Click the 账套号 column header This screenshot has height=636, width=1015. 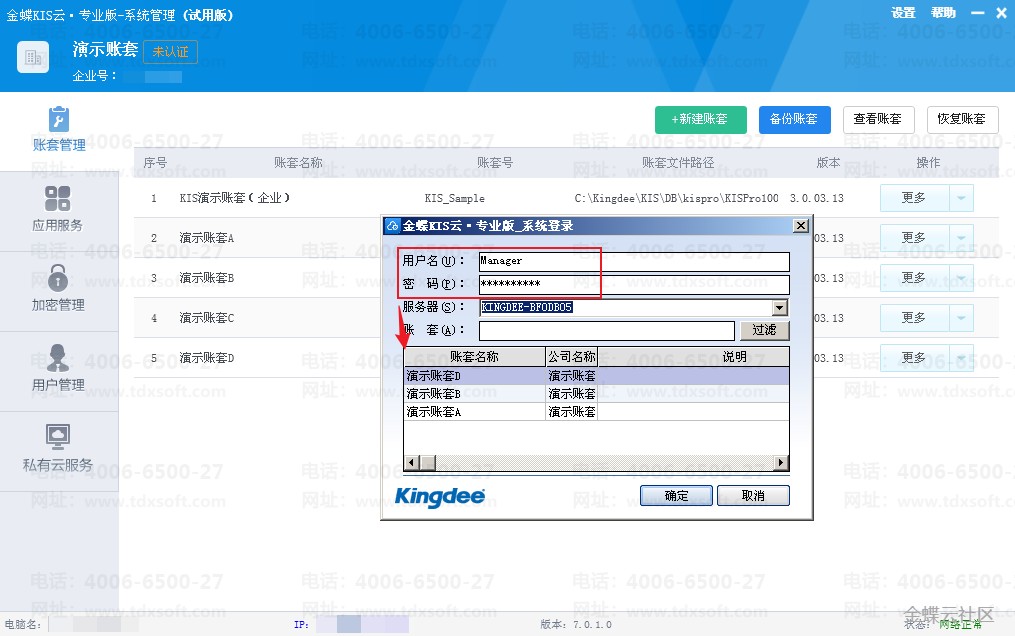(x=495, y=163)
